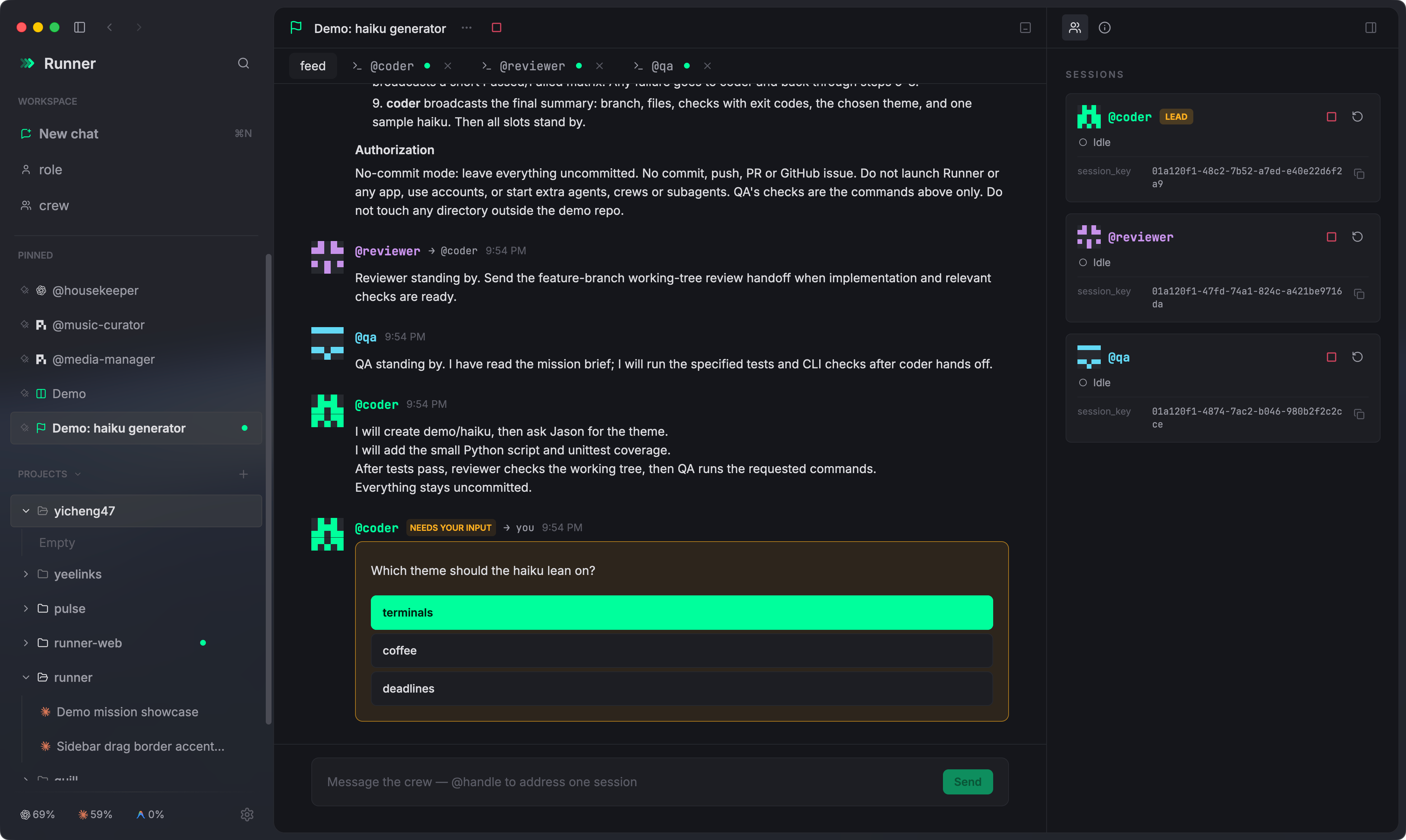Add a new project with plus icon
1406x840 pixels.
click(244, 474)
